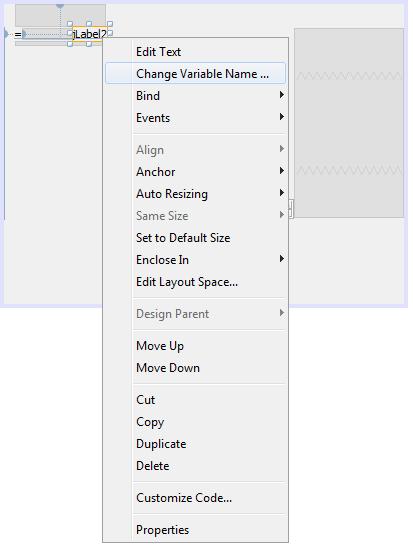
Task: Expand the Events submenu arrow
Action: click(282, 117)
